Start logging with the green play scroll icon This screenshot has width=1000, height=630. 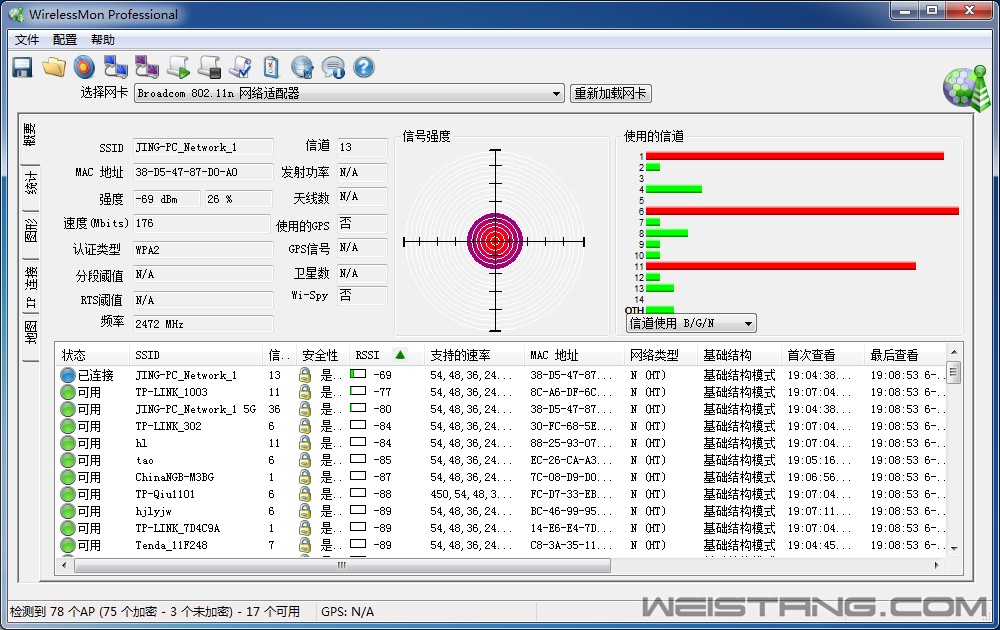(178, 67)
